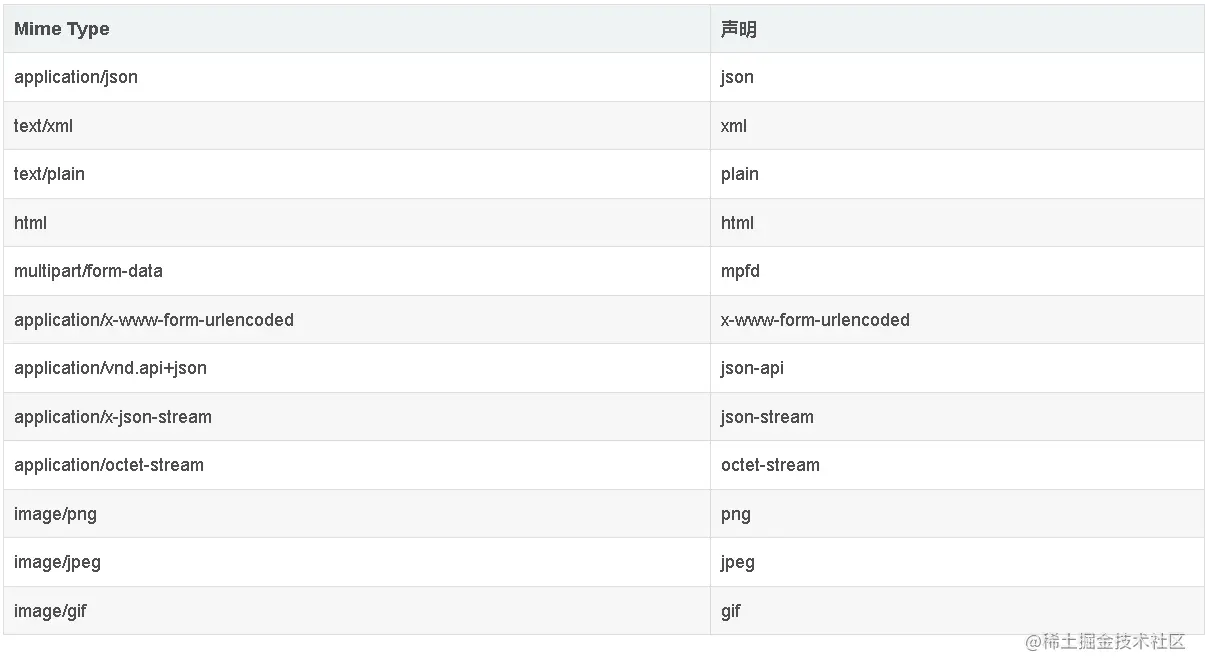Select the "image/jpeg" cell
This screenshot has width=1205, height=671.
coord(57,562)
